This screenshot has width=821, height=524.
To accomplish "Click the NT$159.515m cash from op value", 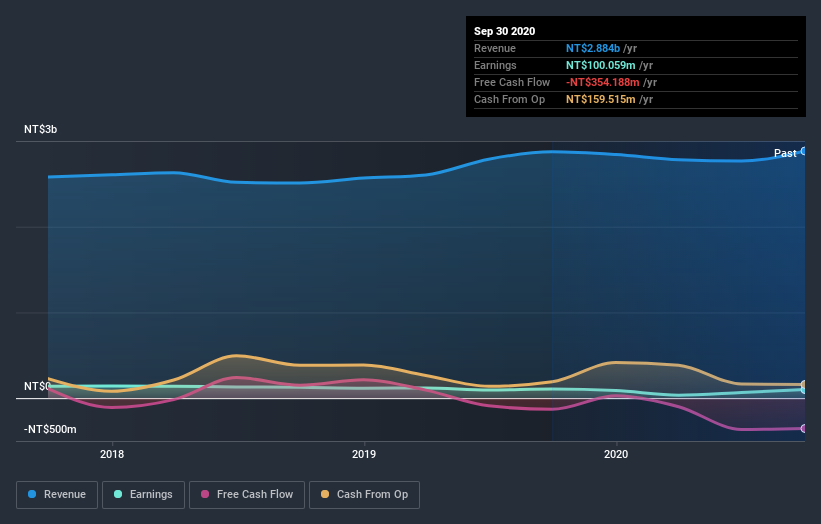I will [601, 99].
